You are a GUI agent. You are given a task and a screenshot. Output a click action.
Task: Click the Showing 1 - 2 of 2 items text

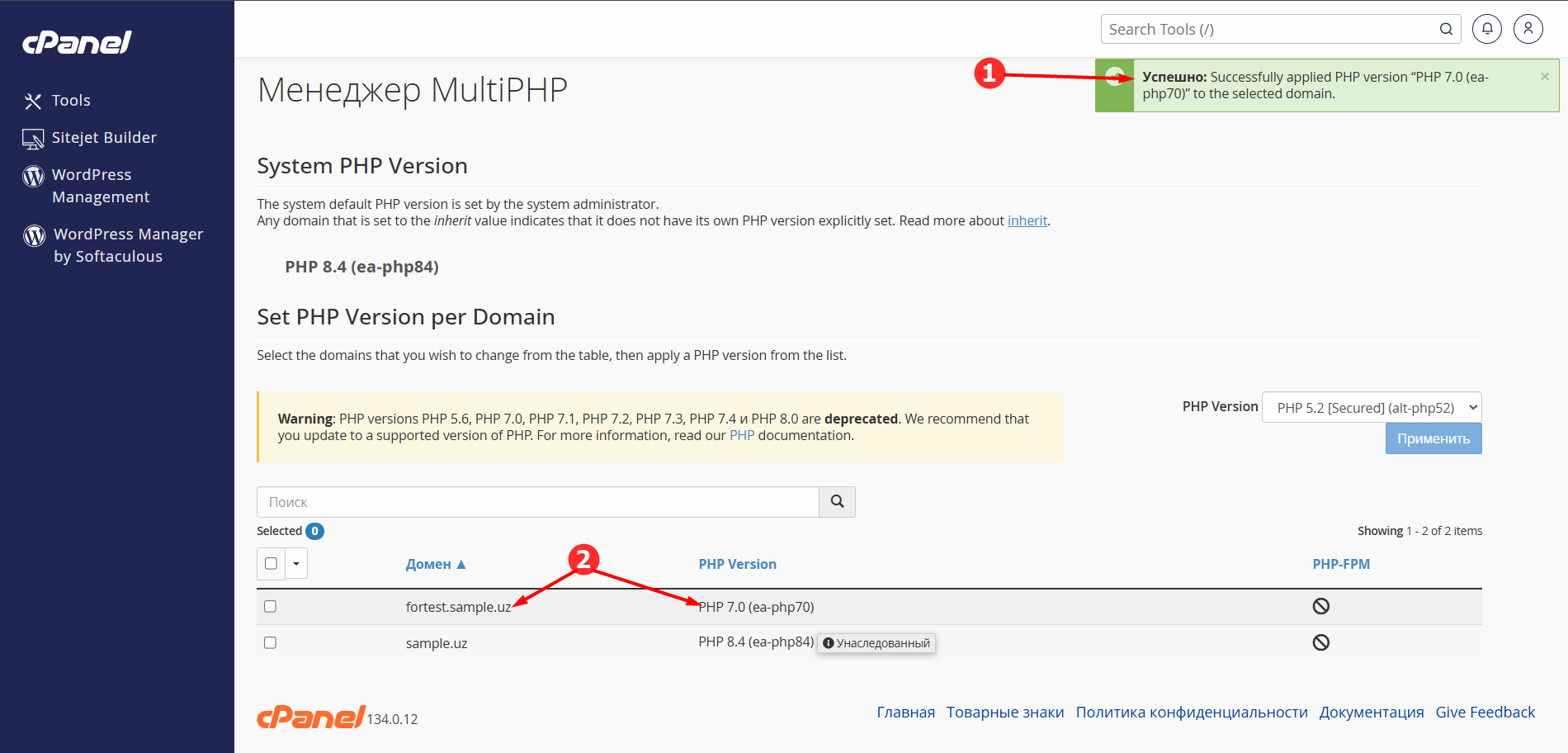1419,531
